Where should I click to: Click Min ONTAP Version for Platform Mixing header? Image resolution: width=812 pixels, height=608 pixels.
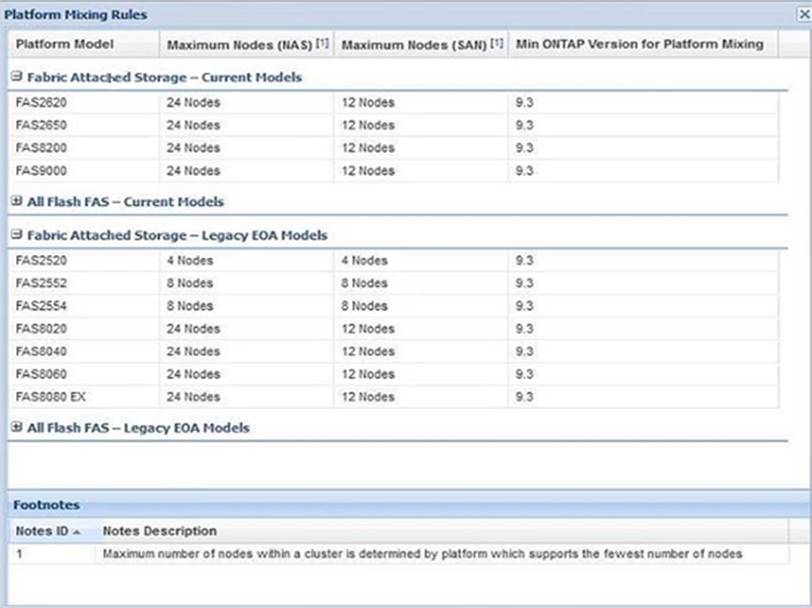tap(639, 44)
